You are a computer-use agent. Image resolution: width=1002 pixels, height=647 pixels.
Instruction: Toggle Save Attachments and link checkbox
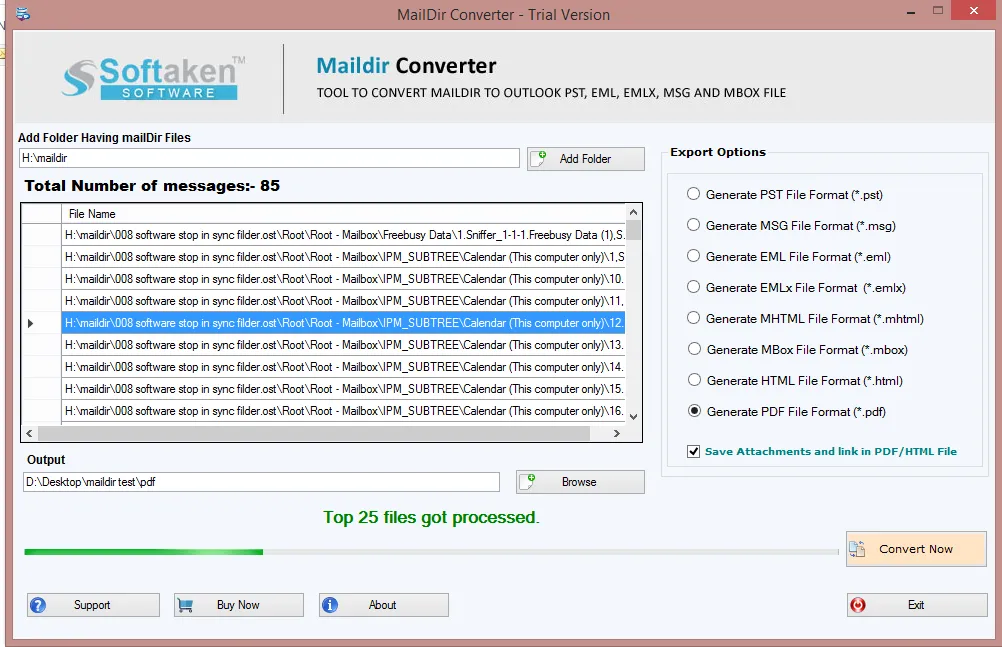tap(693, 451)
